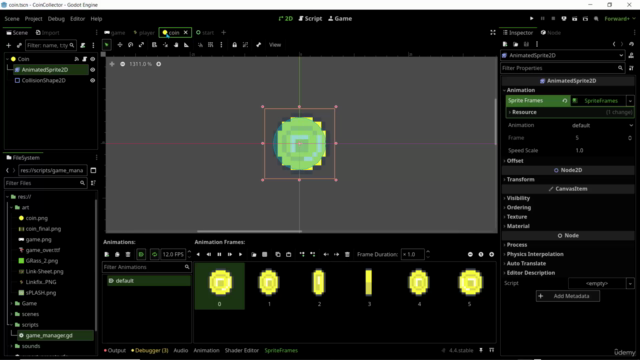This screenshot has width=640, height=360.
Task: Open the Debugger (3) panel
Action: point(149,351)
